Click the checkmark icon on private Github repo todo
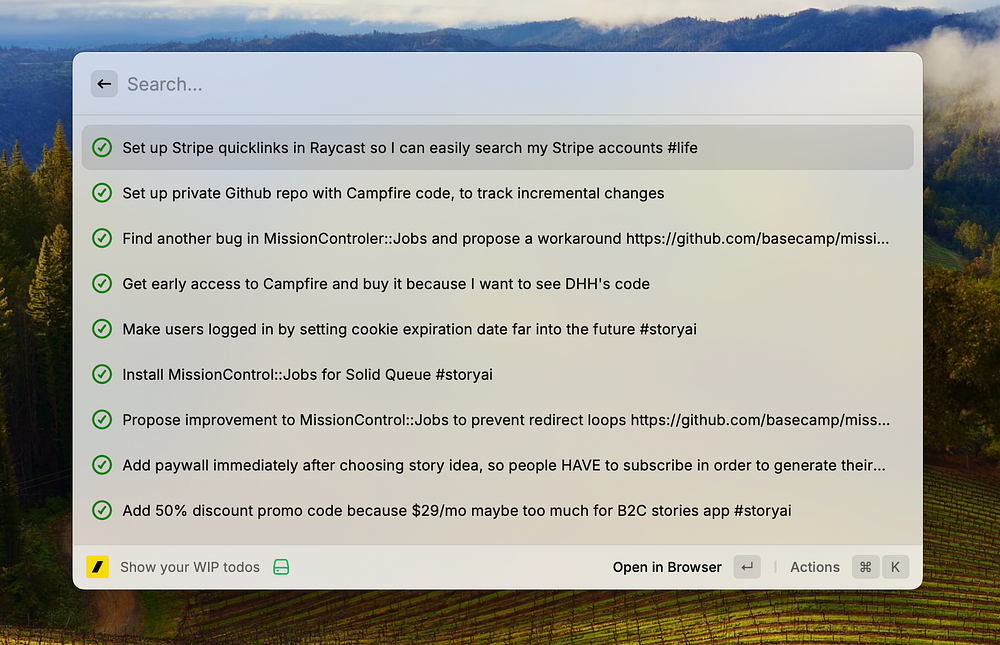The height and width of the screenshot is (645, 1000). 102,193
